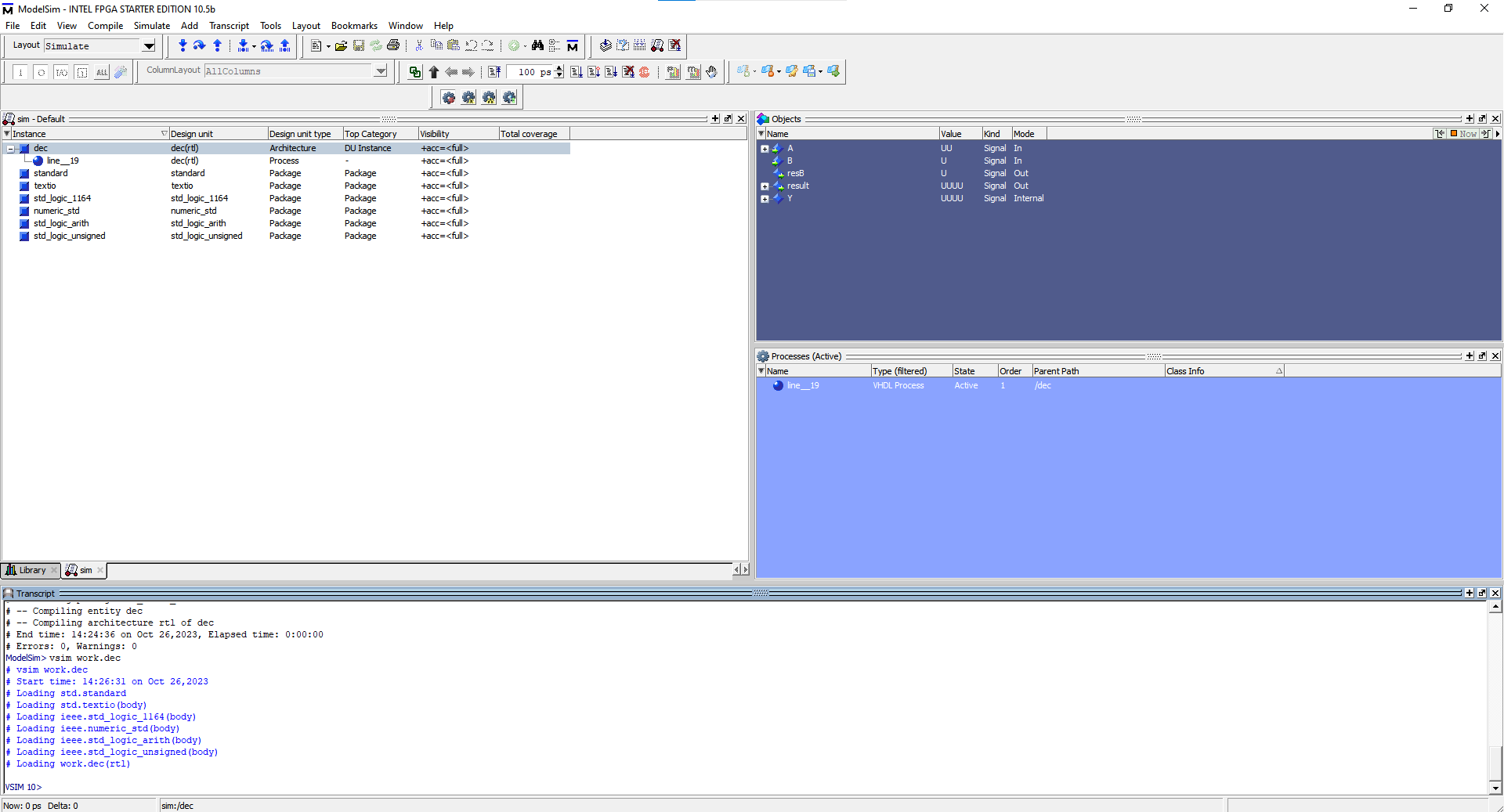Image resolution: width=1504 pixels, height=812 pixels.
Task: Sort by Total coverage column header
Action: [x=533, y=134]
